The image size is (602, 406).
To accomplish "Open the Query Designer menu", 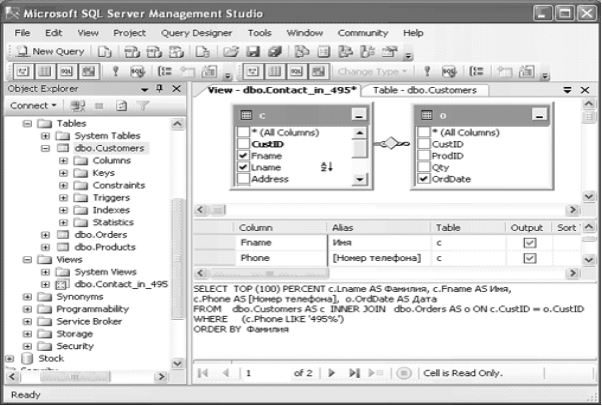I will pyautogui.click(x=196, y=33).
